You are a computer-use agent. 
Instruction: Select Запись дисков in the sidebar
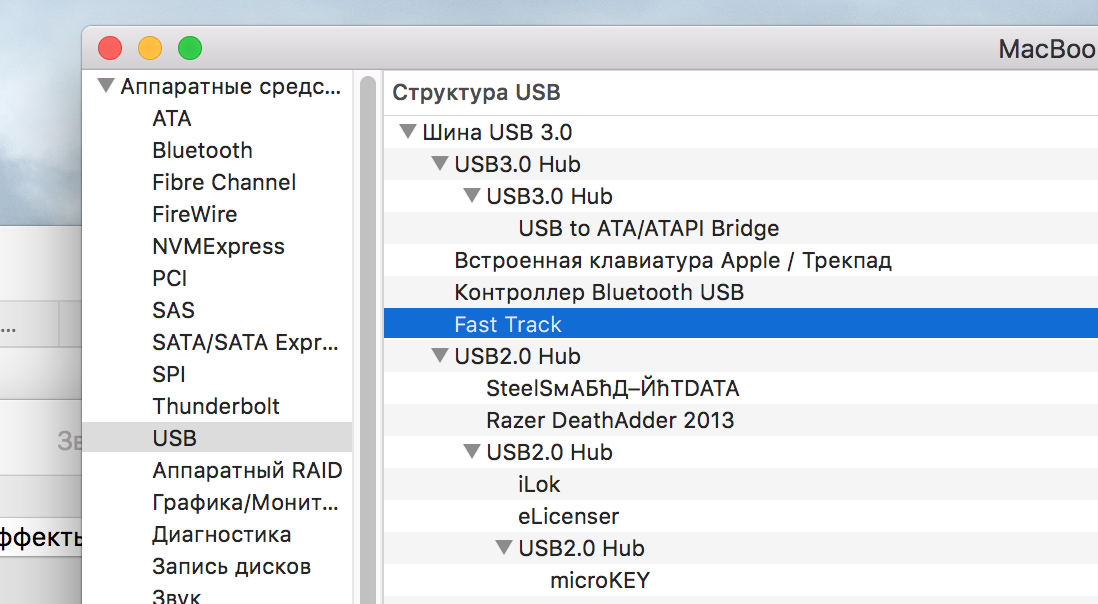[232, 566]
